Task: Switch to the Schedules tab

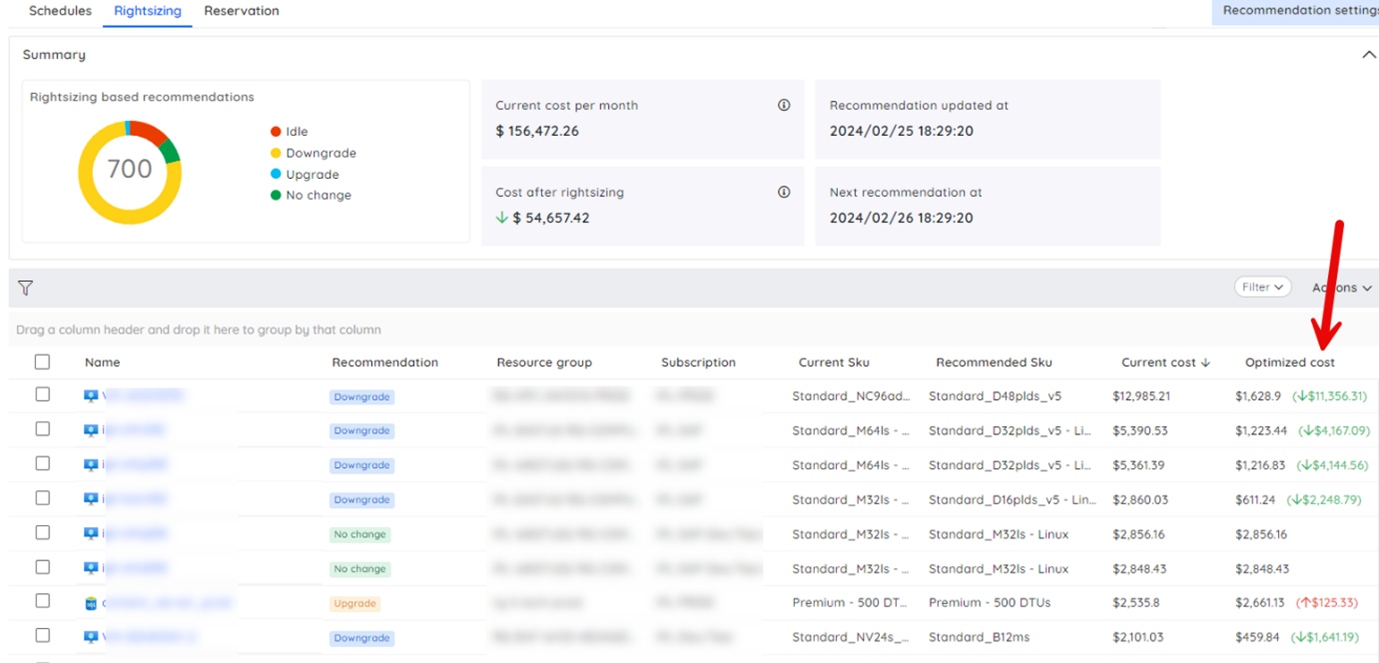Action: pos(60,11)
